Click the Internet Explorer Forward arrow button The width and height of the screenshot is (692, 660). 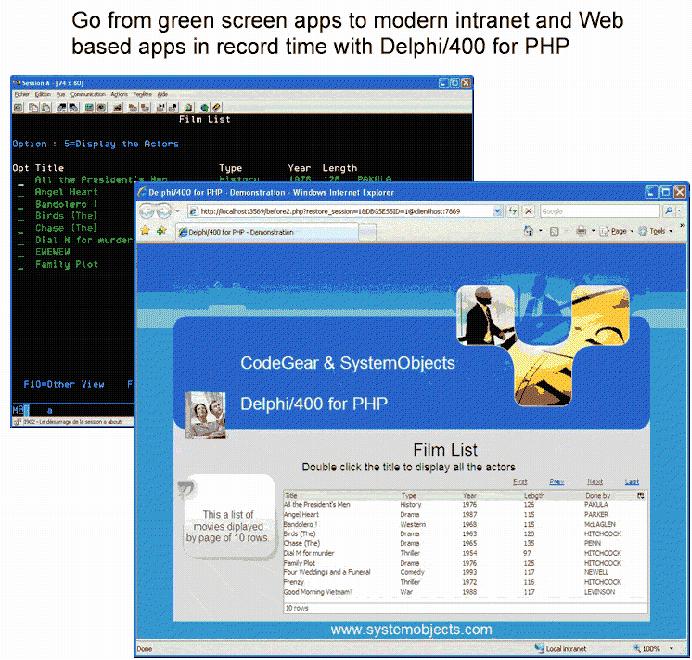(163, 211)
